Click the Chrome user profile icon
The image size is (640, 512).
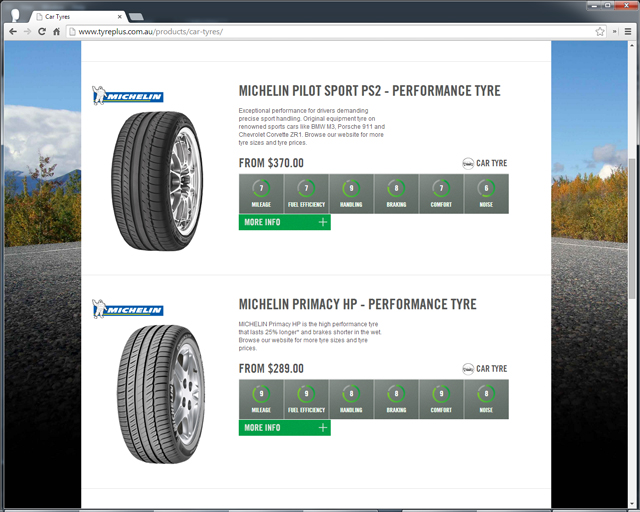tap(15, 15)
